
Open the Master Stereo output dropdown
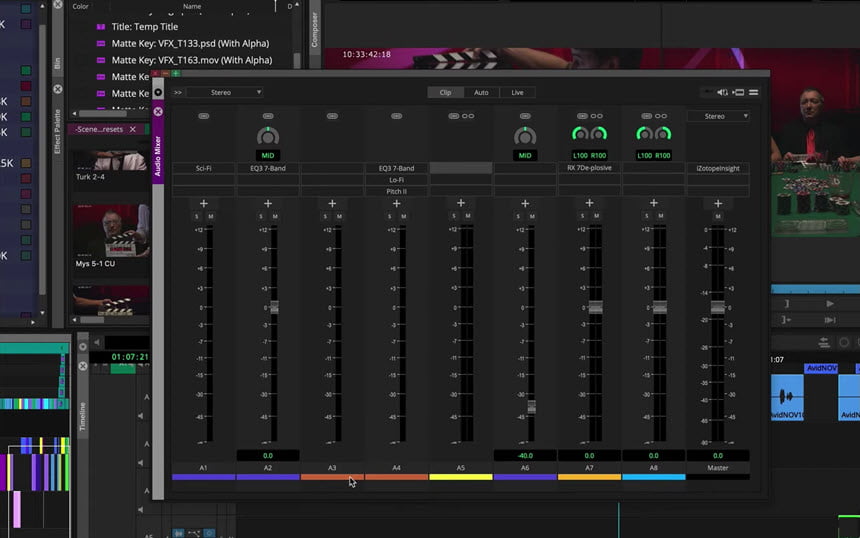click(718, 116)
